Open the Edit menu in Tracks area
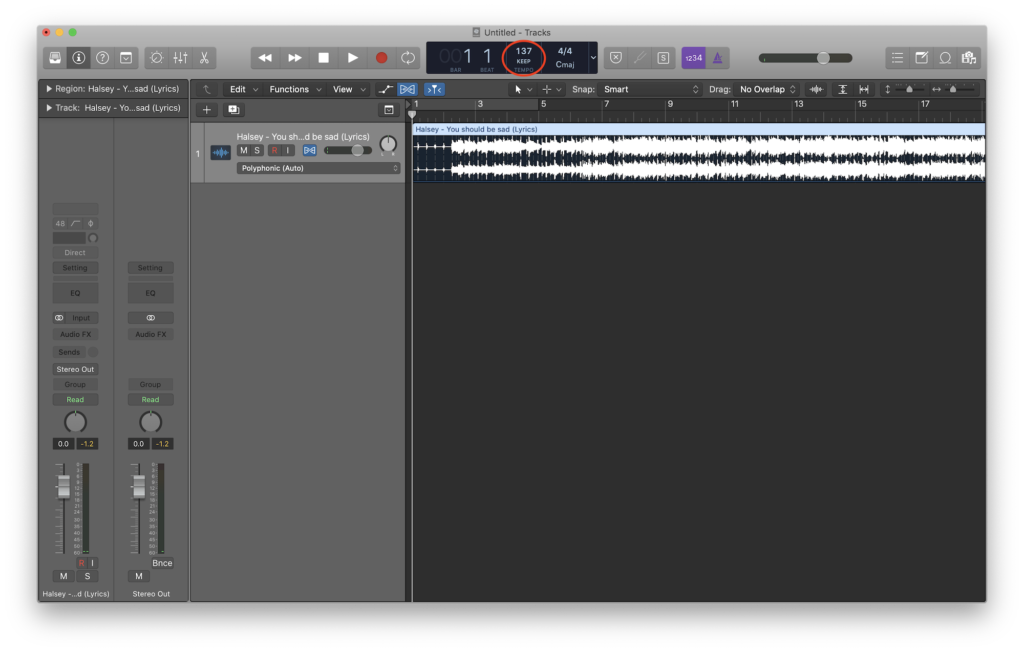 243,90
